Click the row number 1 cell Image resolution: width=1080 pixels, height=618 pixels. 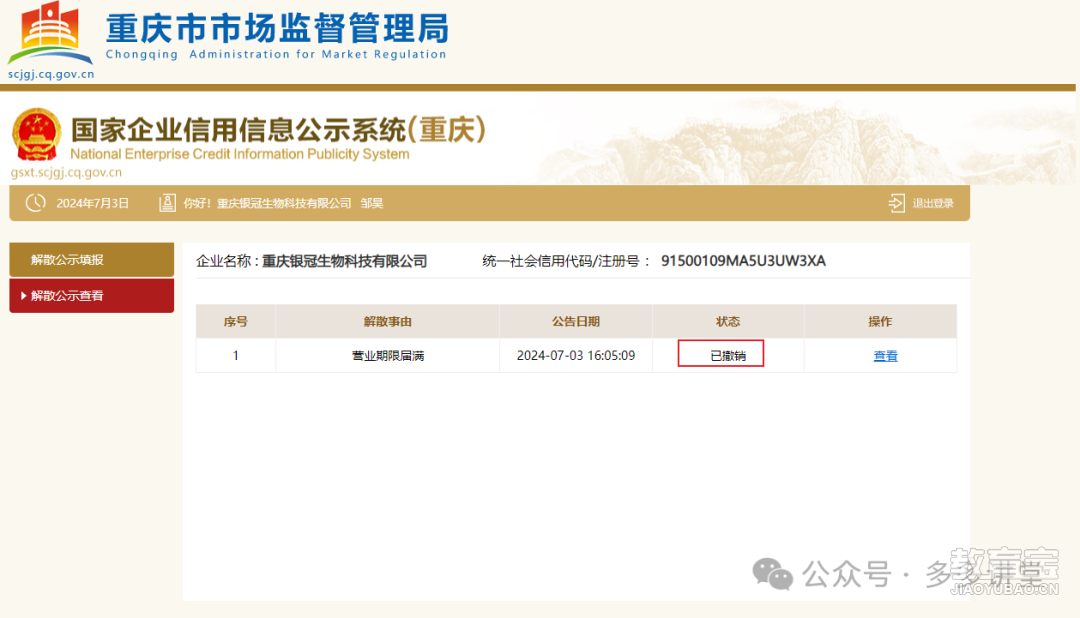pos(236,356)
